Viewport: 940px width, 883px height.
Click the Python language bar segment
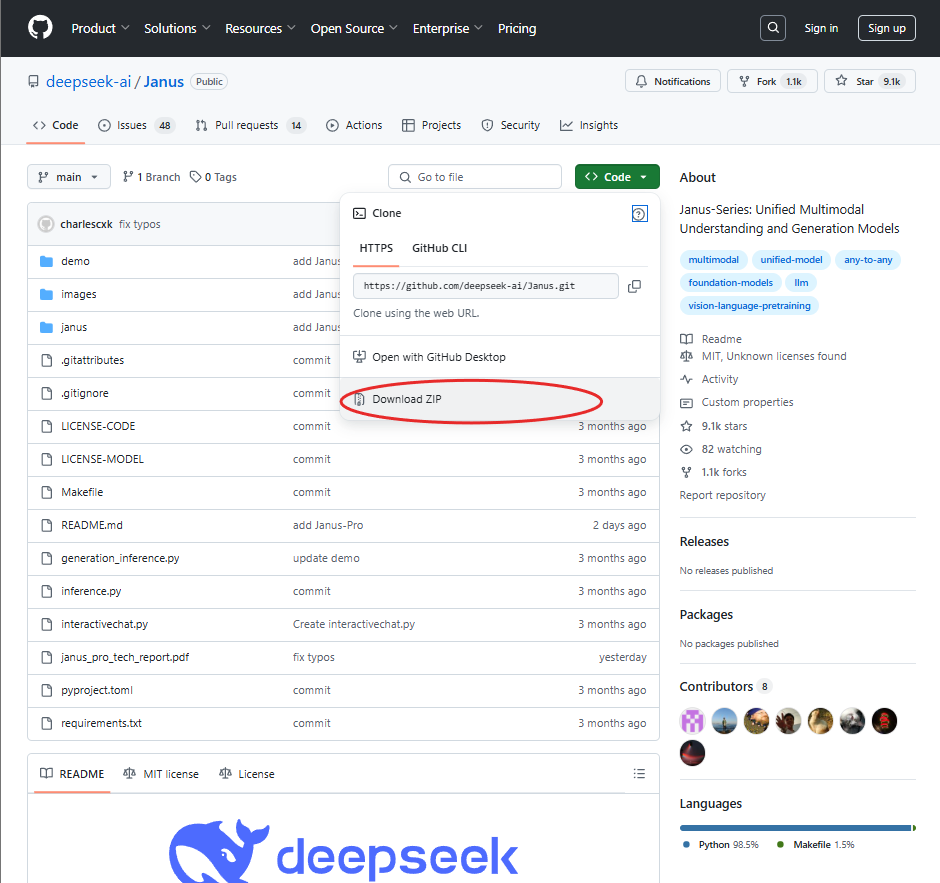point(796,828)
